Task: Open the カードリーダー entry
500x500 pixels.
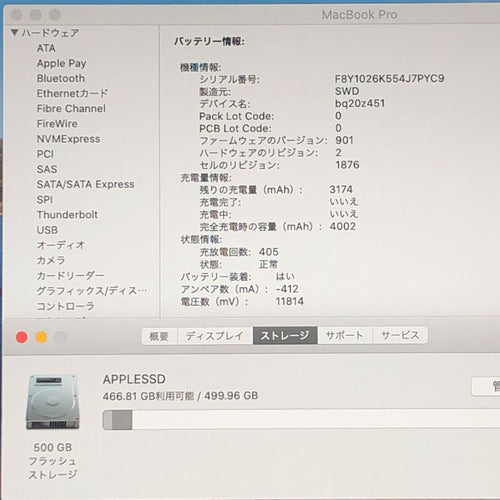Action: (x=70, y=276)
